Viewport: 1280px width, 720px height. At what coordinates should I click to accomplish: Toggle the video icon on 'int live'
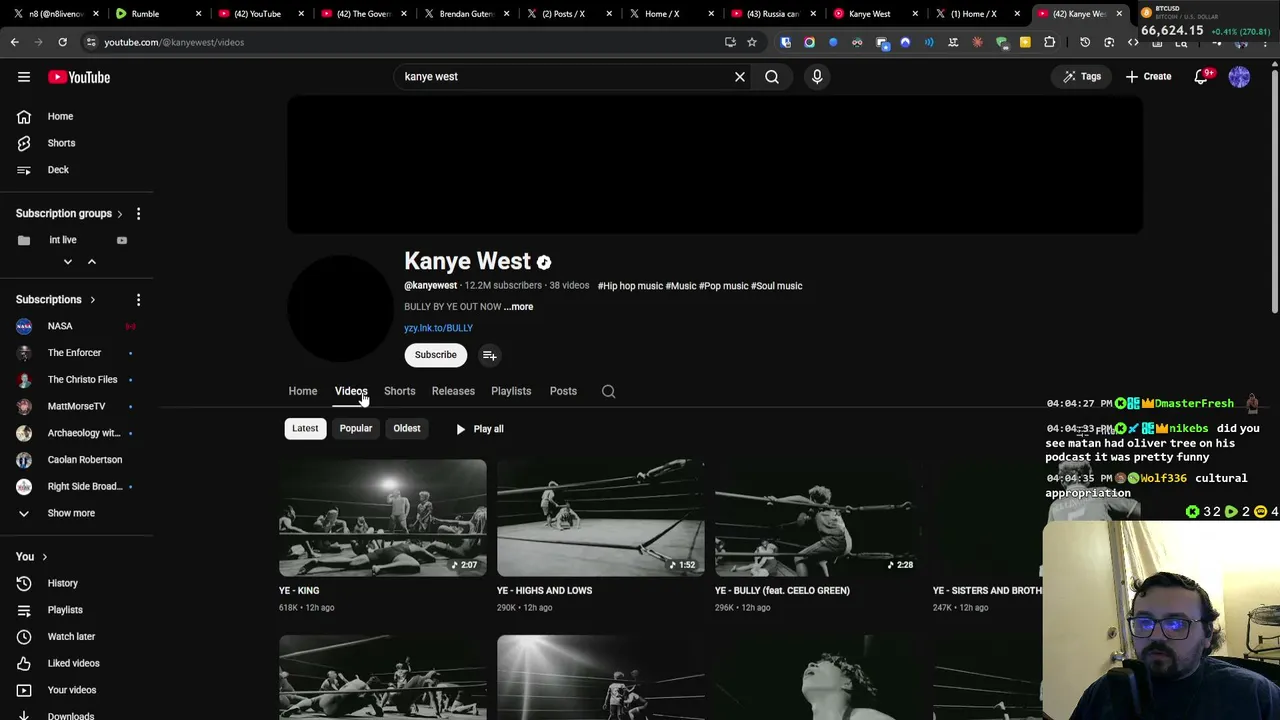(122, 240)
